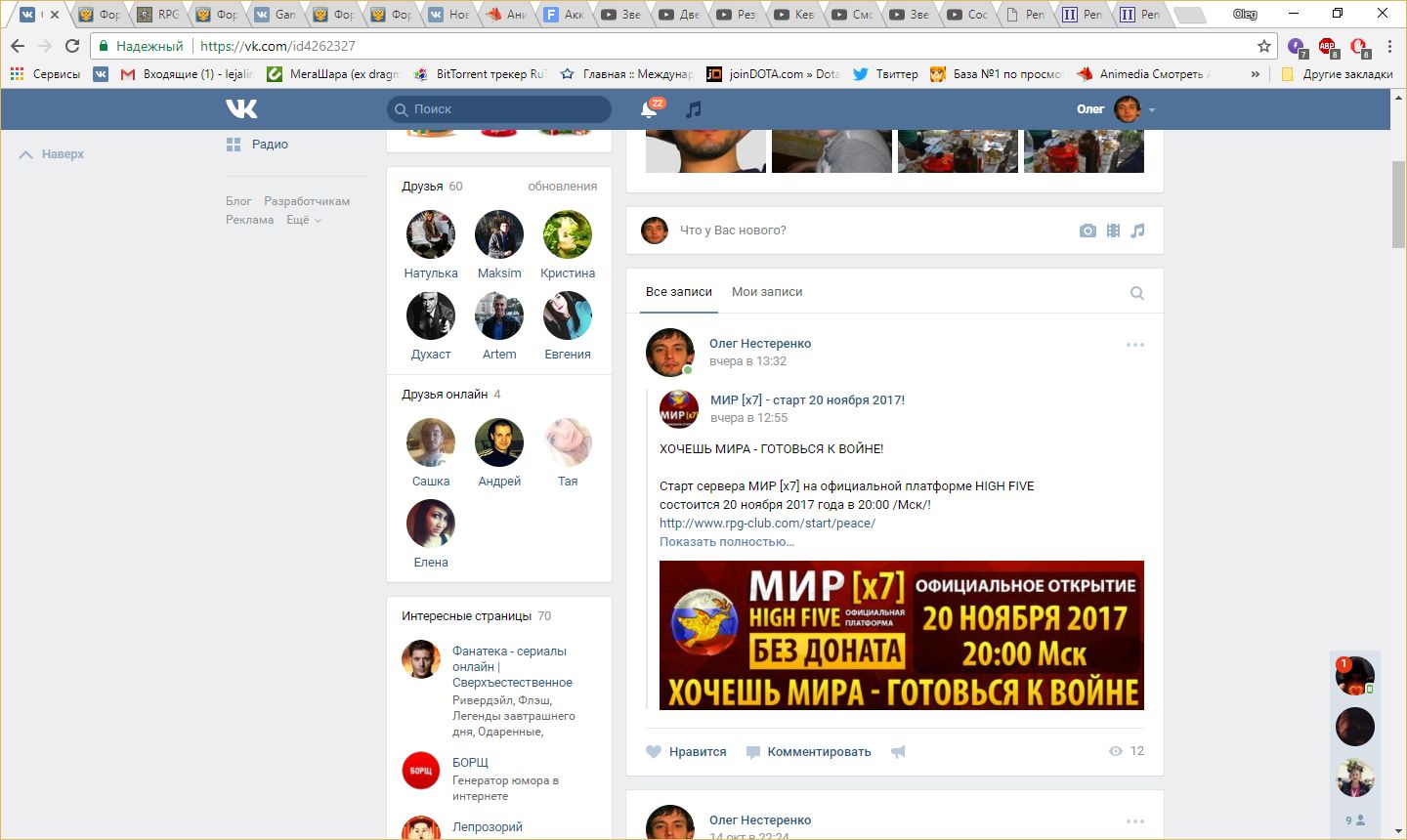Click the VK logo in the header
The image size is (1407, 840).
(241, 108)
